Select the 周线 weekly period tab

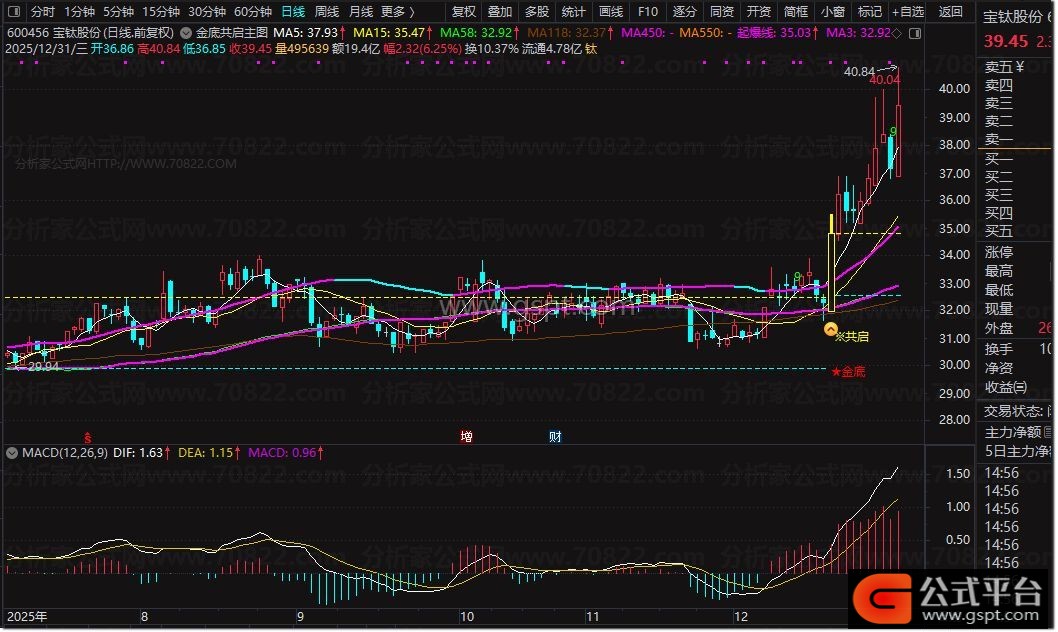(x=326, y=12)
